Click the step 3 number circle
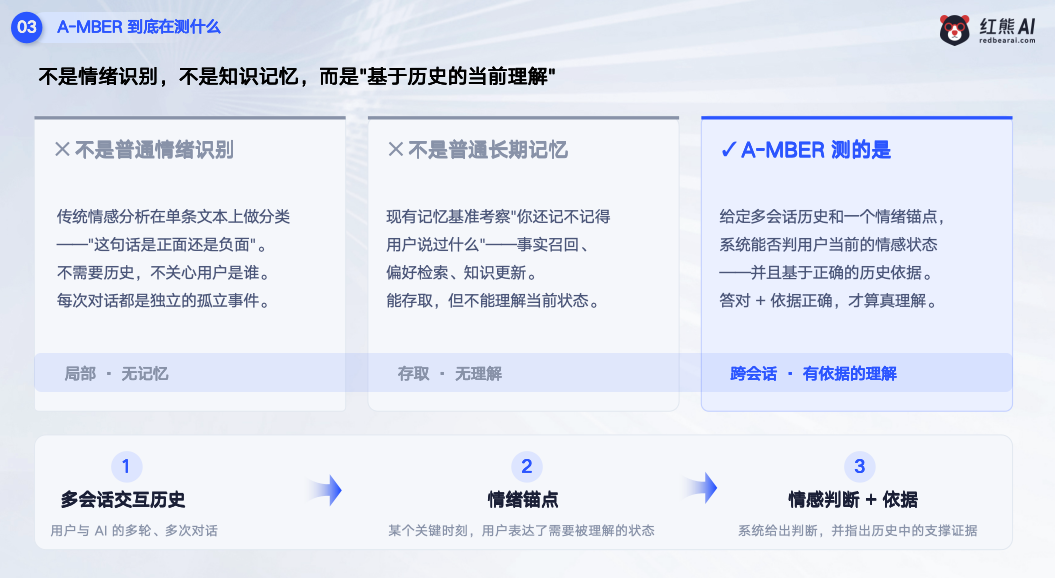 [x=859, y=466]
